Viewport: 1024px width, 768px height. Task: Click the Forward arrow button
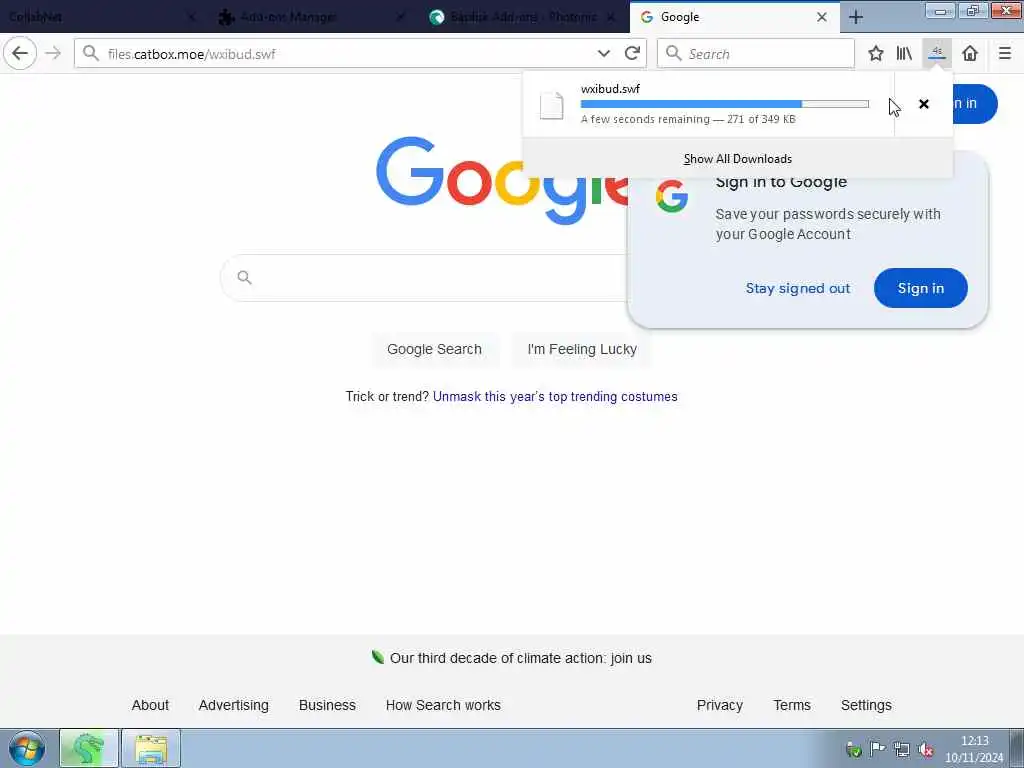[54, 54]
